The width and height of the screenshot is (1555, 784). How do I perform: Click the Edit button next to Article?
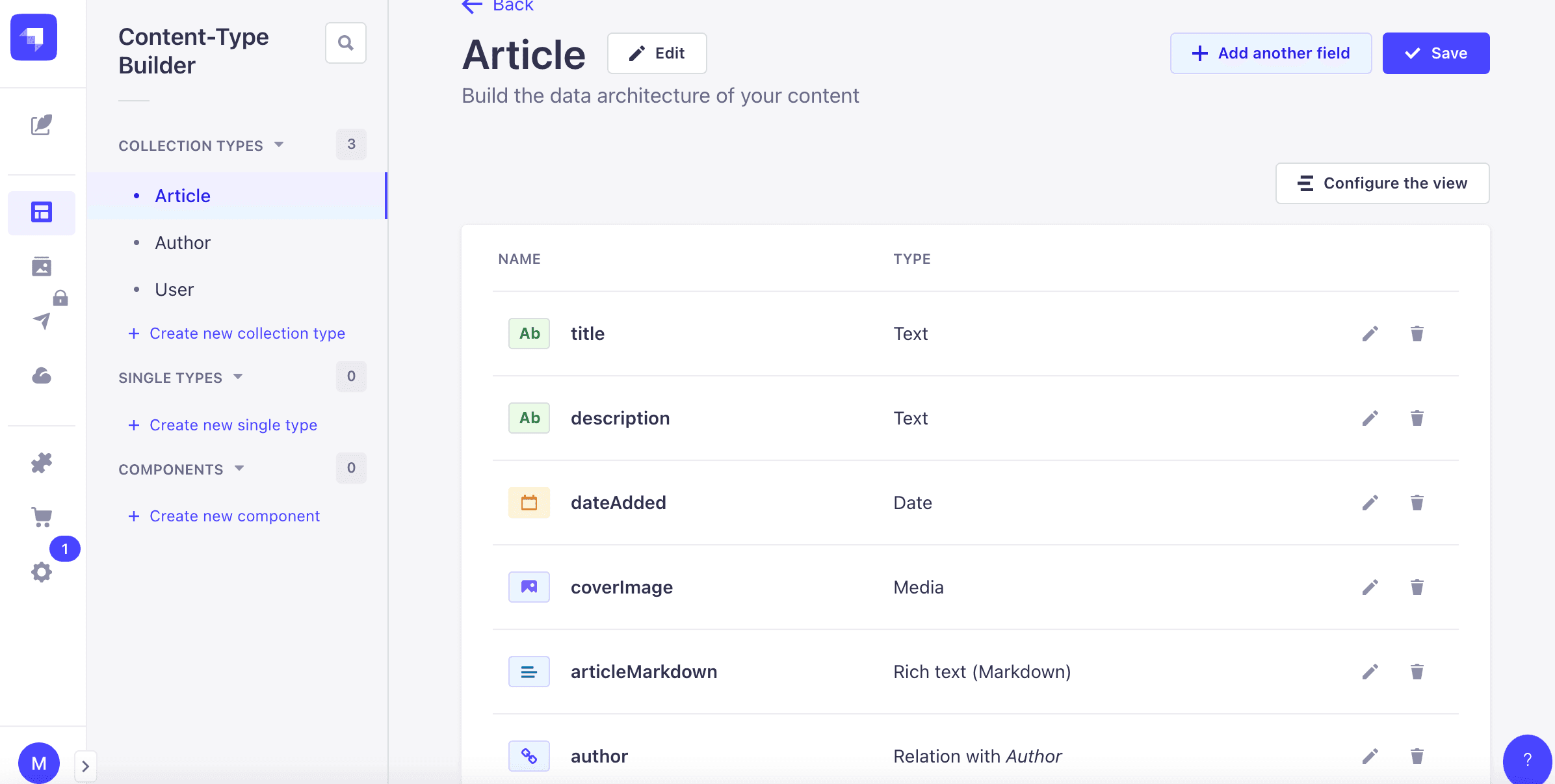coord(657,53)
